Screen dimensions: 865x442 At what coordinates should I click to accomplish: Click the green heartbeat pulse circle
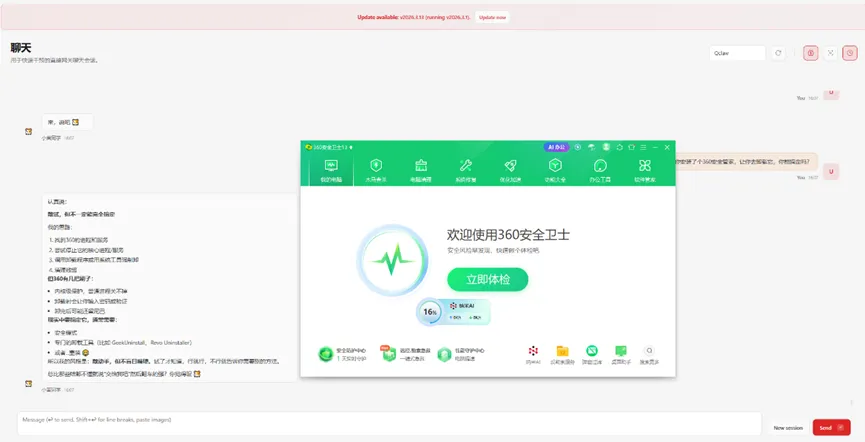[392, 259]
